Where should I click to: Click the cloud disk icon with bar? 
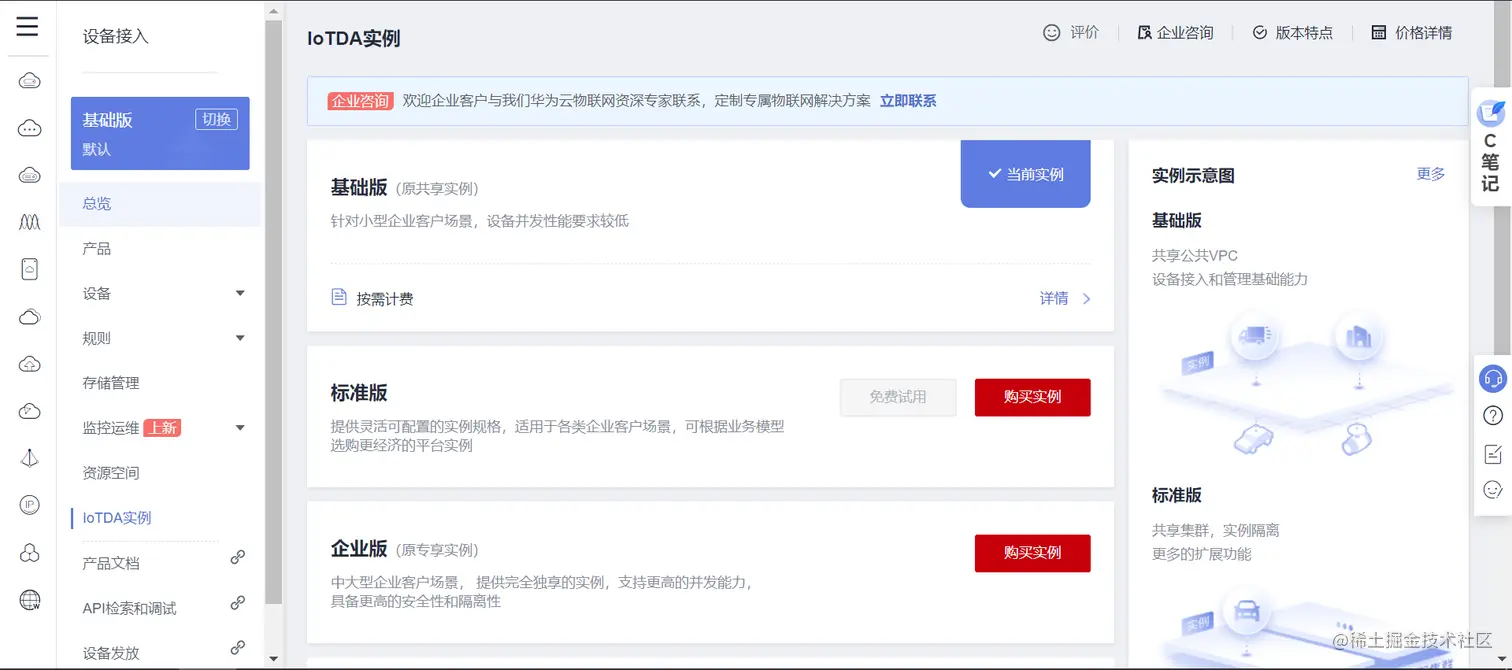point(30,175)
